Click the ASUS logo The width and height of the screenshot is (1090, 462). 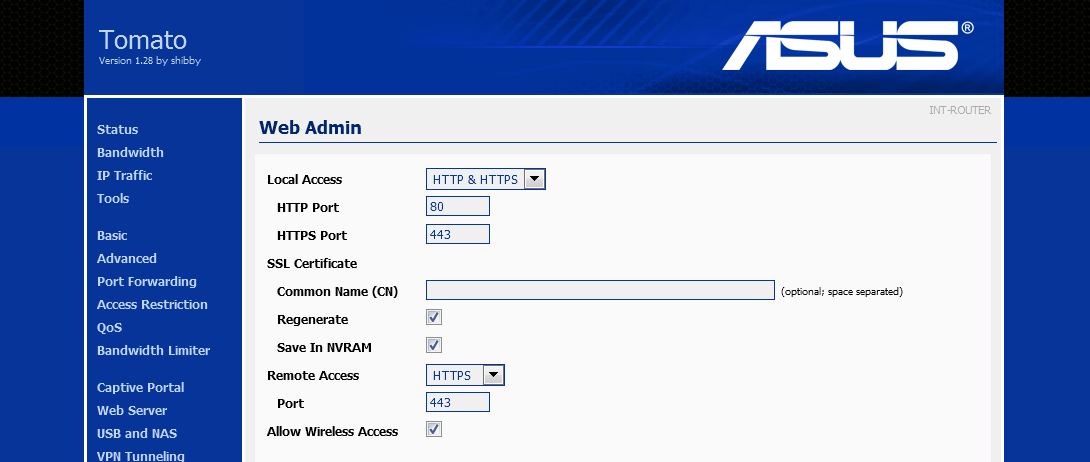pyautogui.click(x=848, y=45)
